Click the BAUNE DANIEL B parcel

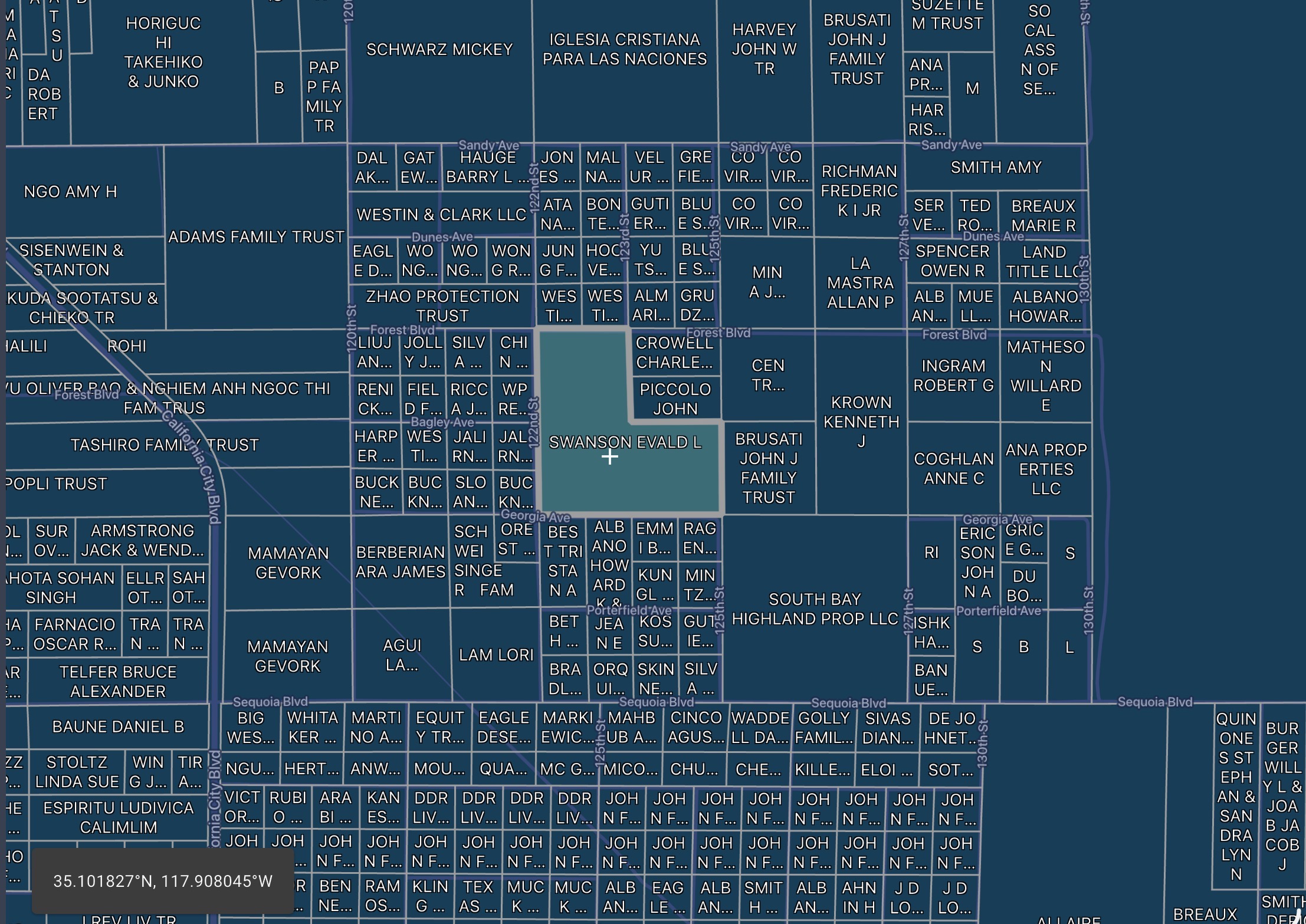tap(118, 727)
